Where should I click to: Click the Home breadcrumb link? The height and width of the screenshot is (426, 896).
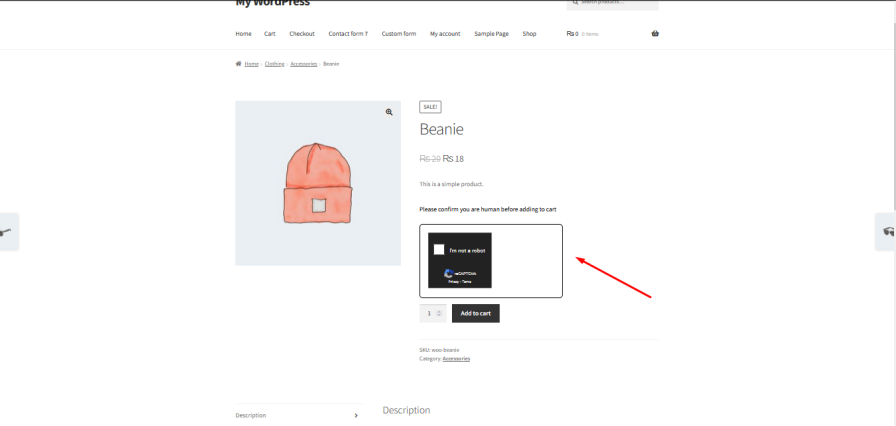click(251, 64)
